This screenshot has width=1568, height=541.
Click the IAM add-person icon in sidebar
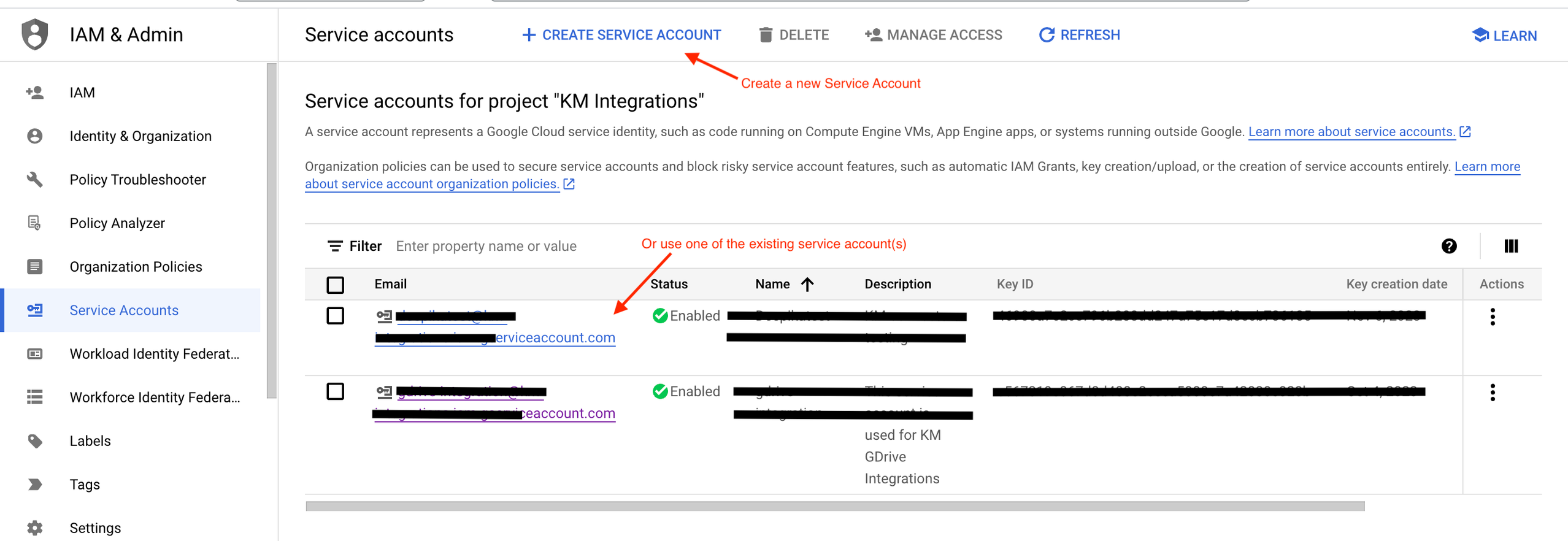[35, 93]
